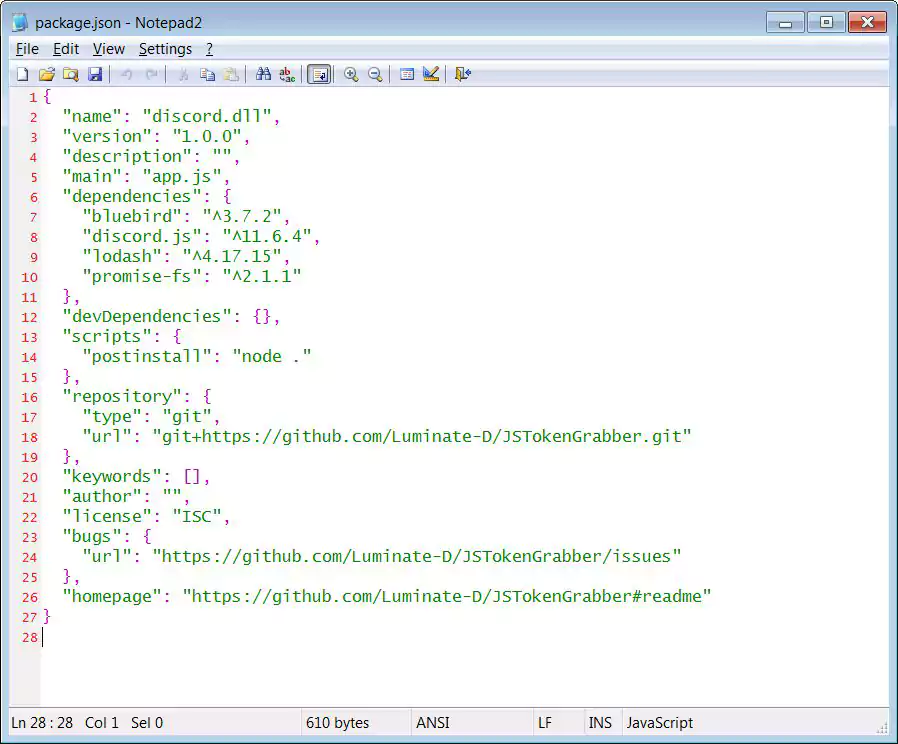Click the JavaScript scheme status field
This screenshot has width=898, height=744.
pyautogui.click(x=659, y=723)
